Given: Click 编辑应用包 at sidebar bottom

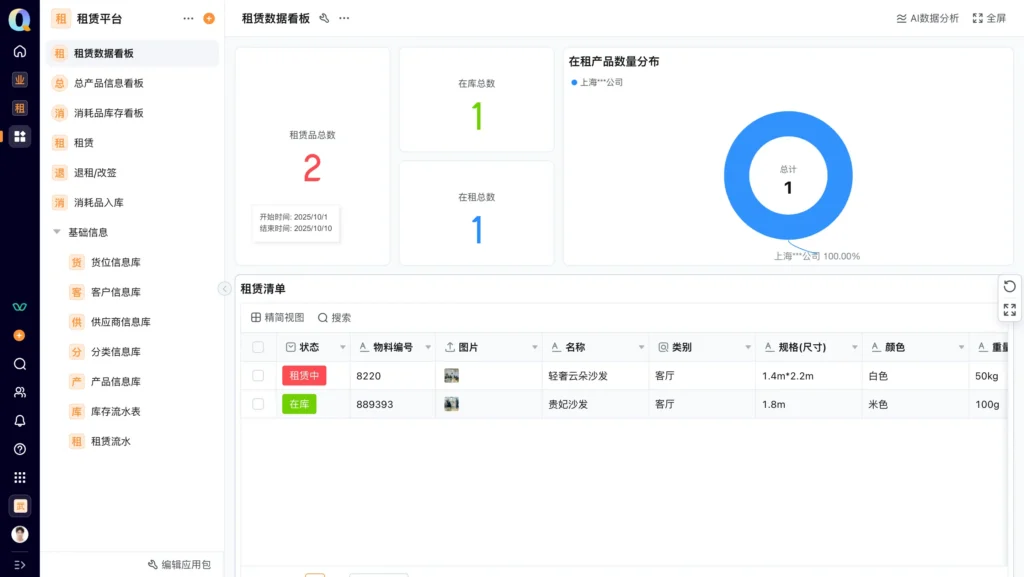Looking at the screenshot, I should point(179,565).
